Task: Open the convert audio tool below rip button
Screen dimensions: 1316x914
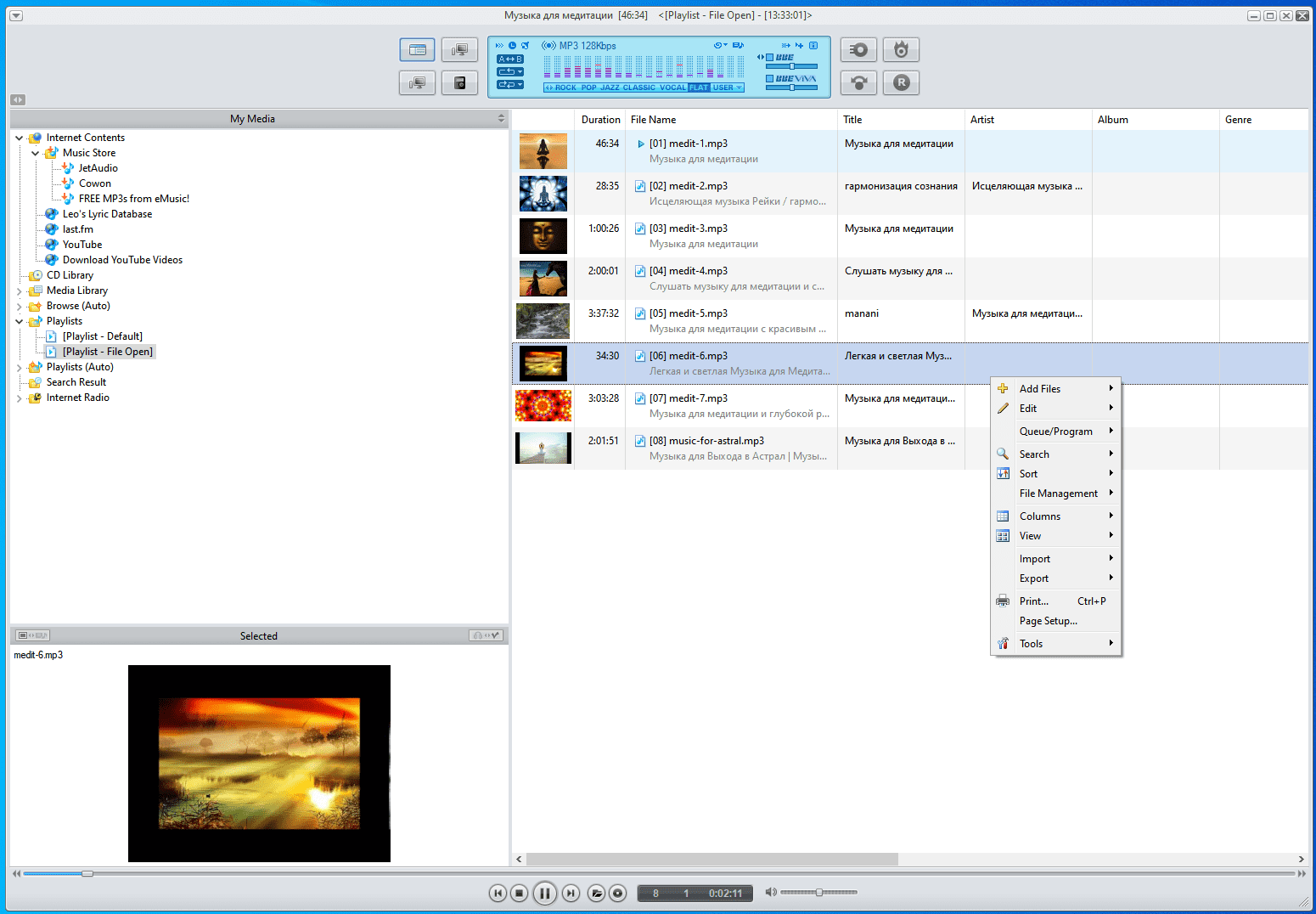Action: point(858,82)
